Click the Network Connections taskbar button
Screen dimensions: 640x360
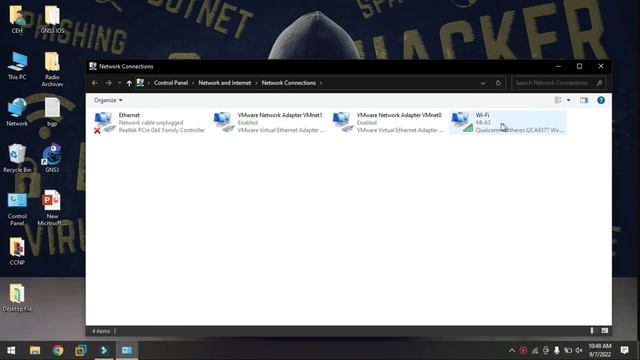pyautogui.click(x=127, y=350)
